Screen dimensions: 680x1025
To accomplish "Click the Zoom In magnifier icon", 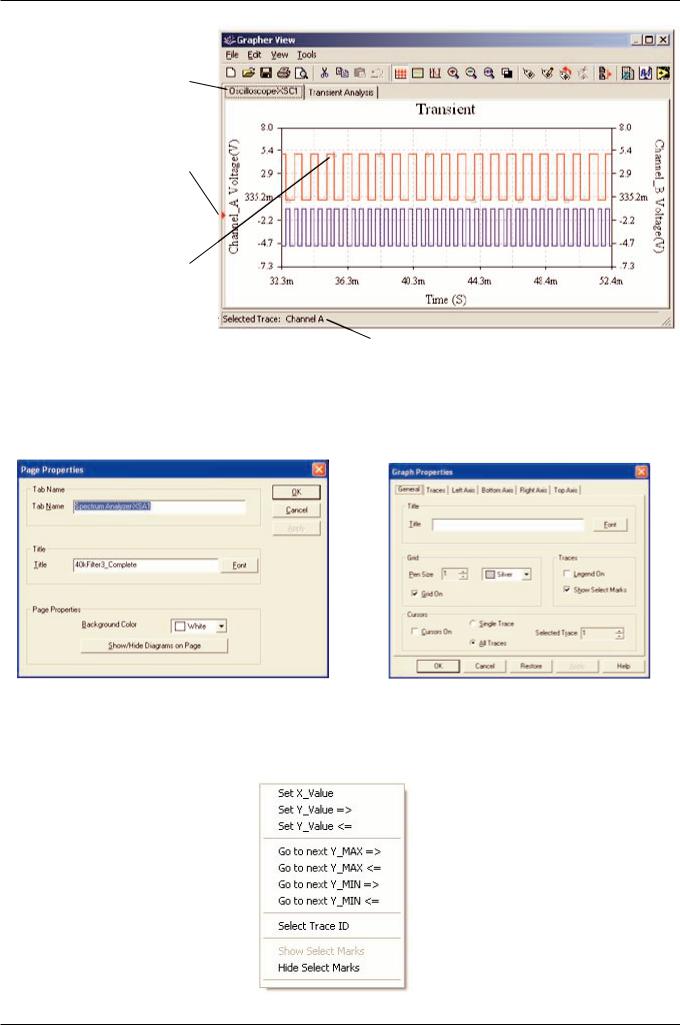I will tap(453, 73).
